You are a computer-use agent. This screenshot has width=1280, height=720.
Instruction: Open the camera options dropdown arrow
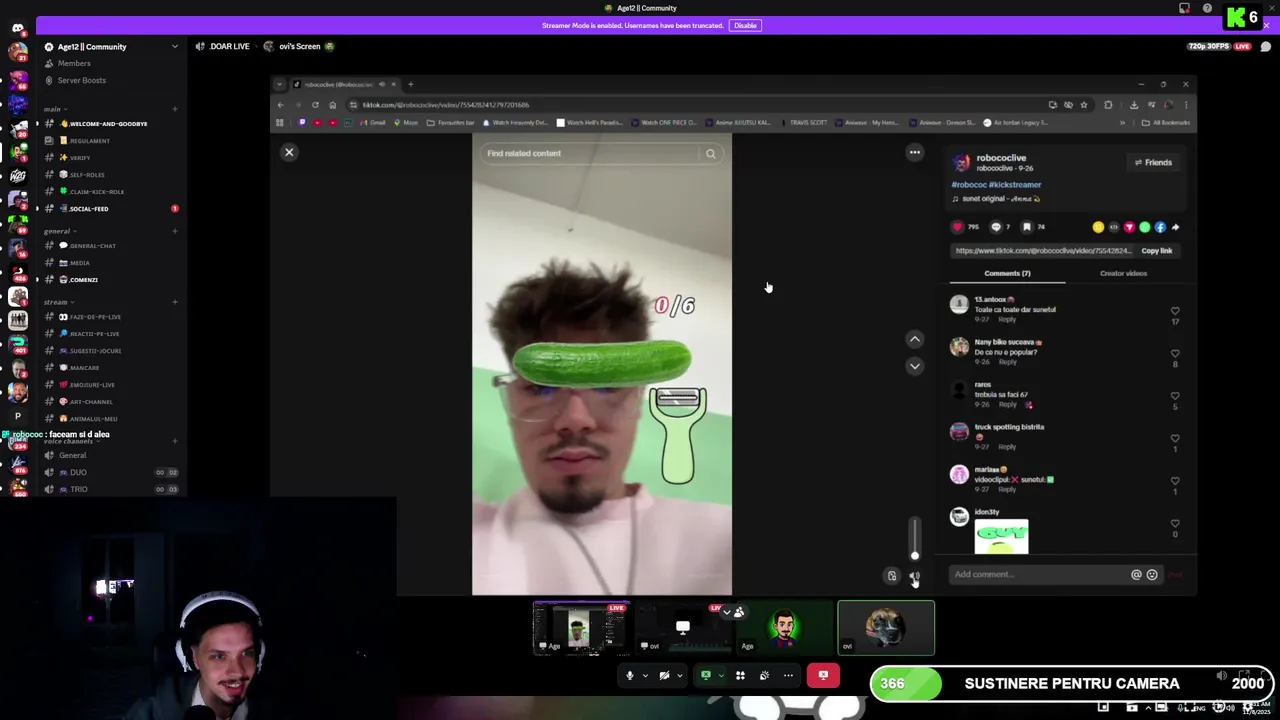(679, 675)
